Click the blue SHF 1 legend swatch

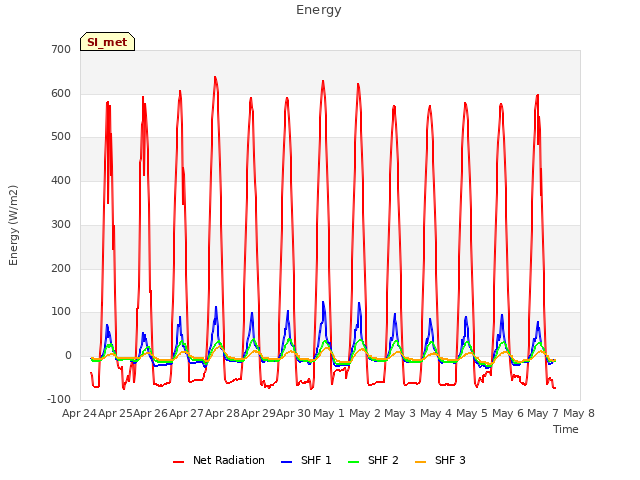287,462
